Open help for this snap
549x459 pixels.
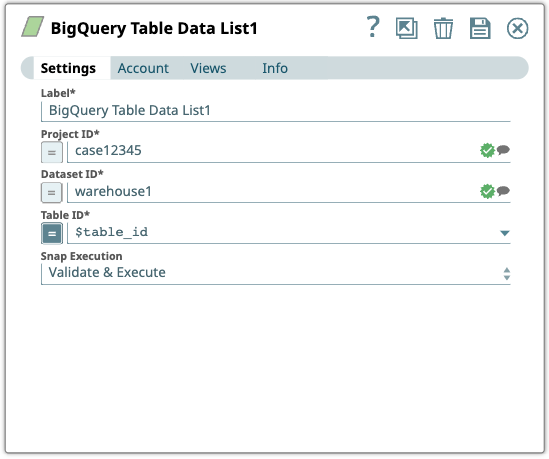[x=373, y=27]
